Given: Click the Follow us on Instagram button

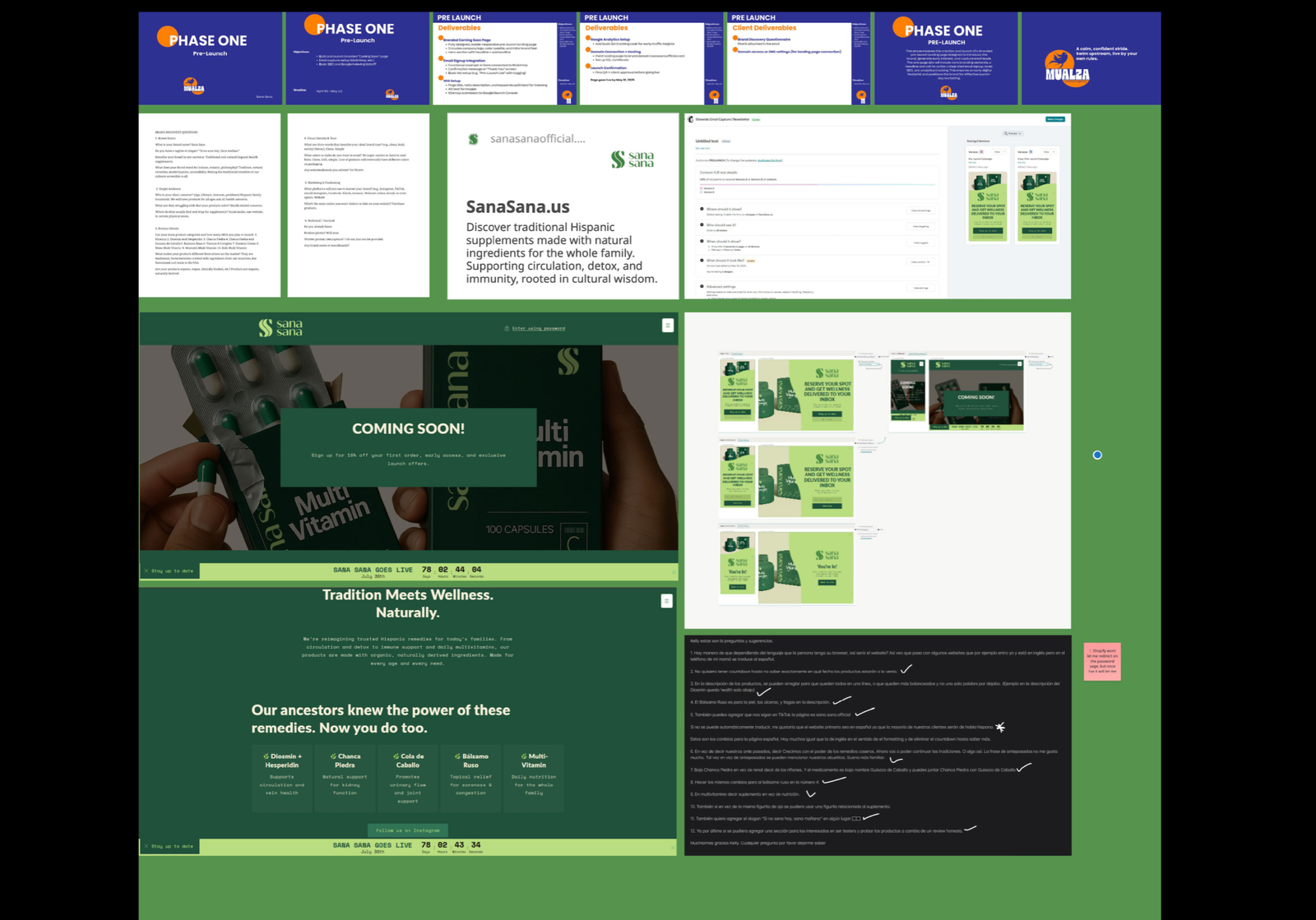Looking at the screenshot, I should (x=408, y=830).
